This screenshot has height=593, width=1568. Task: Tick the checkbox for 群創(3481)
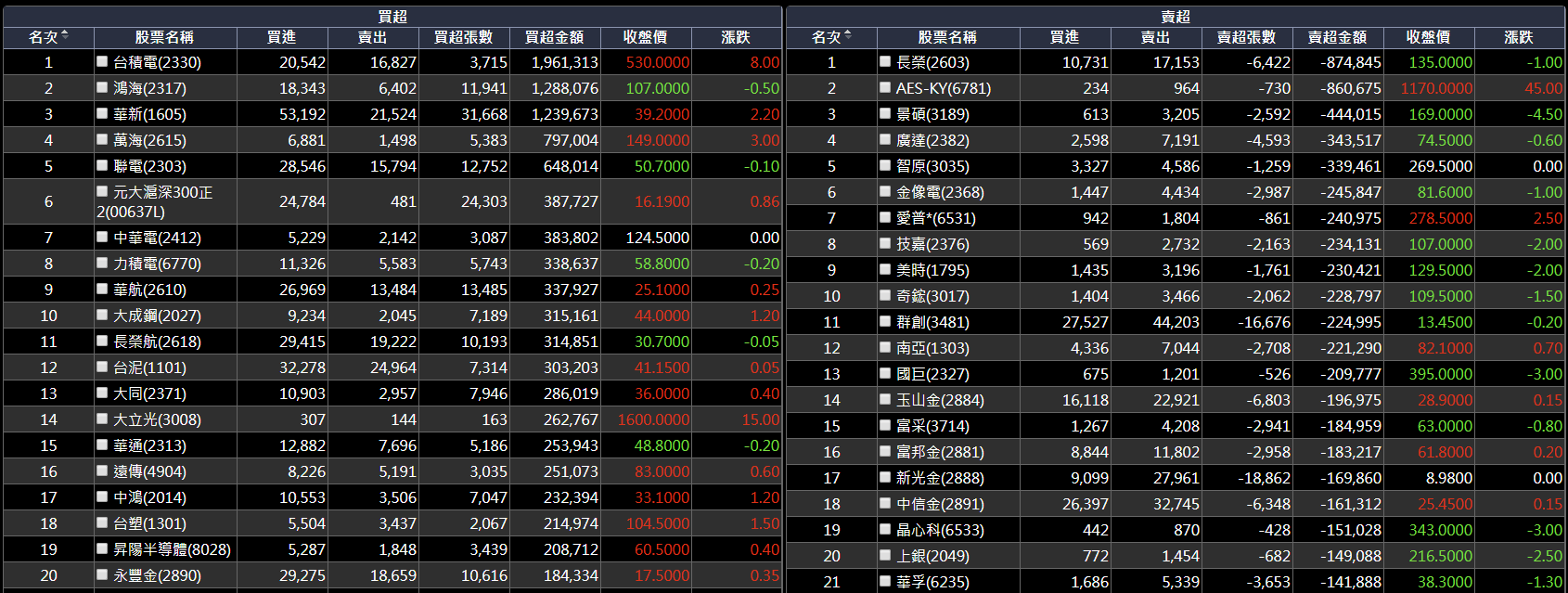coord(886,321)
